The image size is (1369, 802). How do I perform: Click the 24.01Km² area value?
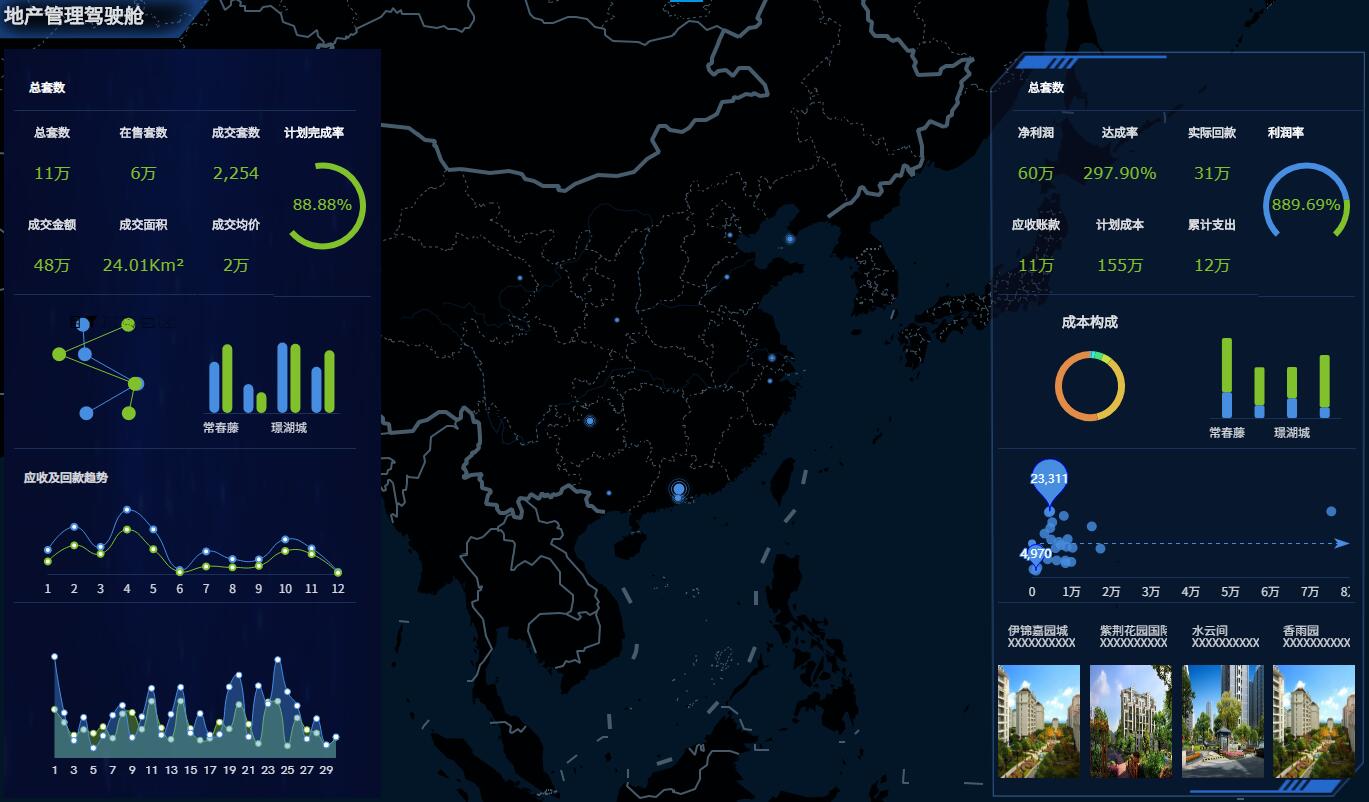(x=143, y=265)
